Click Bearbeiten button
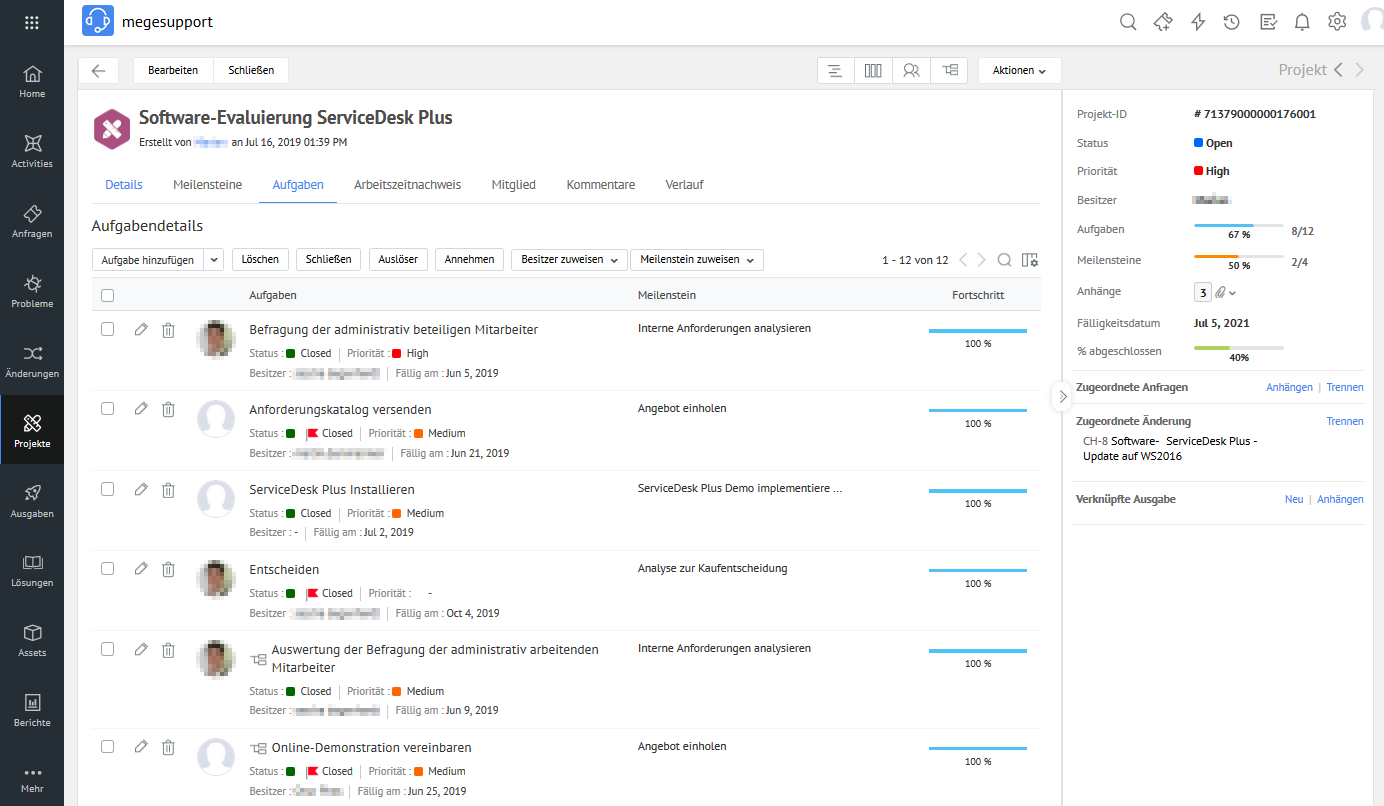 click(x=173, y=70)
